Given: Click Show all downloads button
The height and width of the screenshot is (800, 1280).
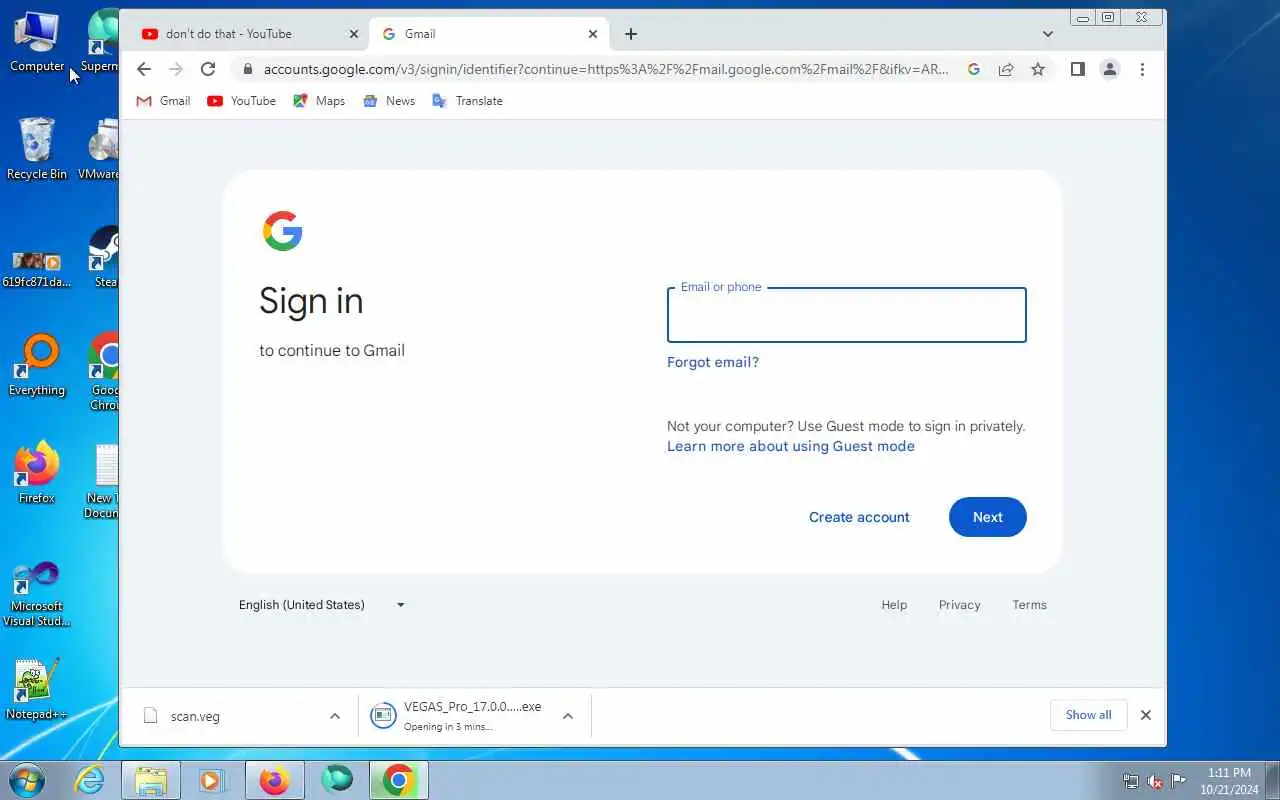Looking at the screenshot, I should pos(1088,715).
